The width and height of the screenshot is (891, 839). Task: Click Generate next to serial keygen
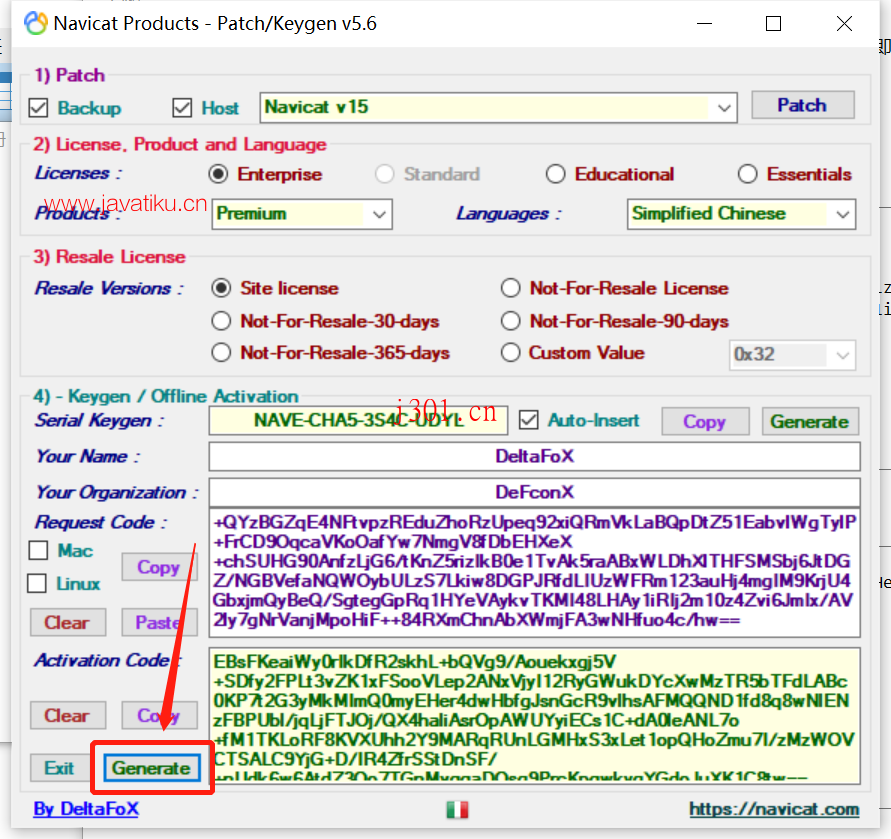[810, 421]
